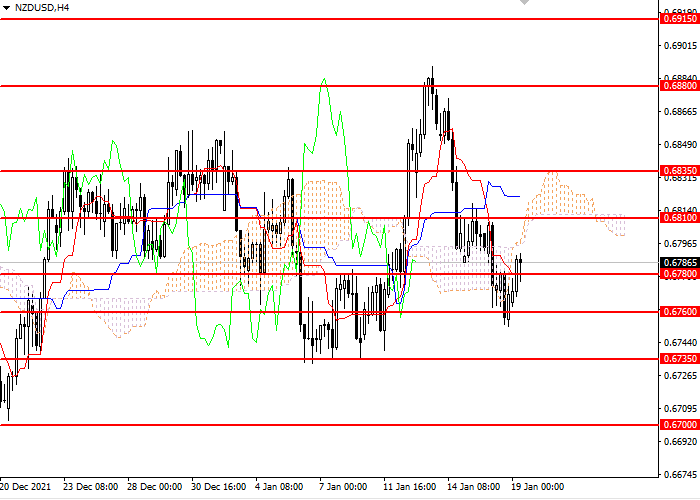
Task: Click the 30 Dec 16:00 time label
Action: coord(218,487)
